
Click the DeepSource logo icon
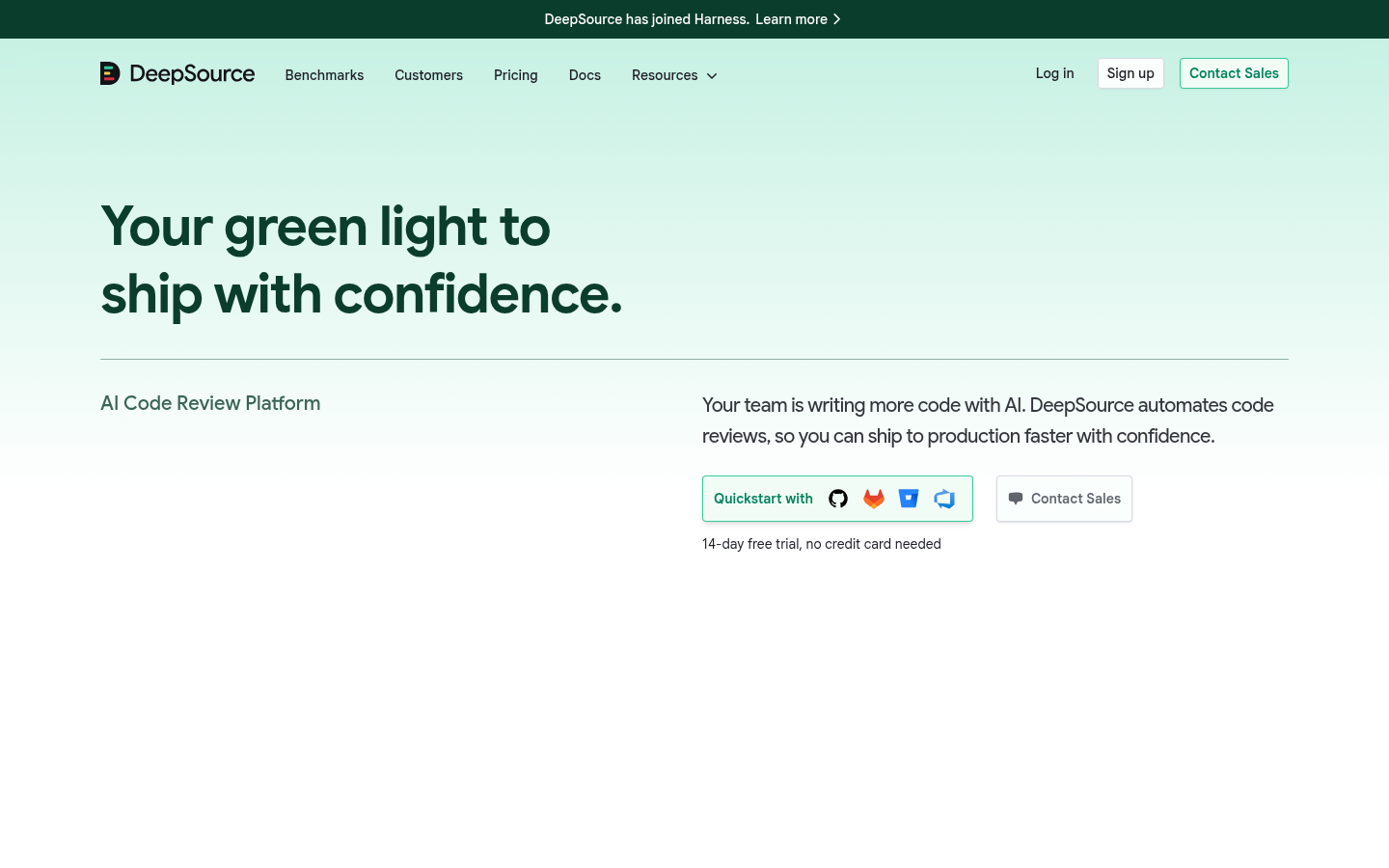pyautogui.click(x=110, y=73)
